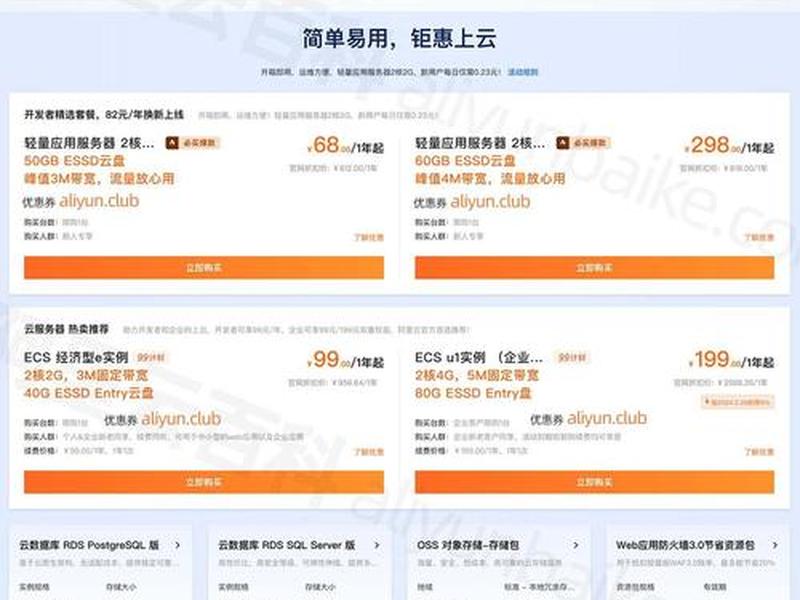Click the 轻量应用服务器 title on the 298元 card

point(480,143)
